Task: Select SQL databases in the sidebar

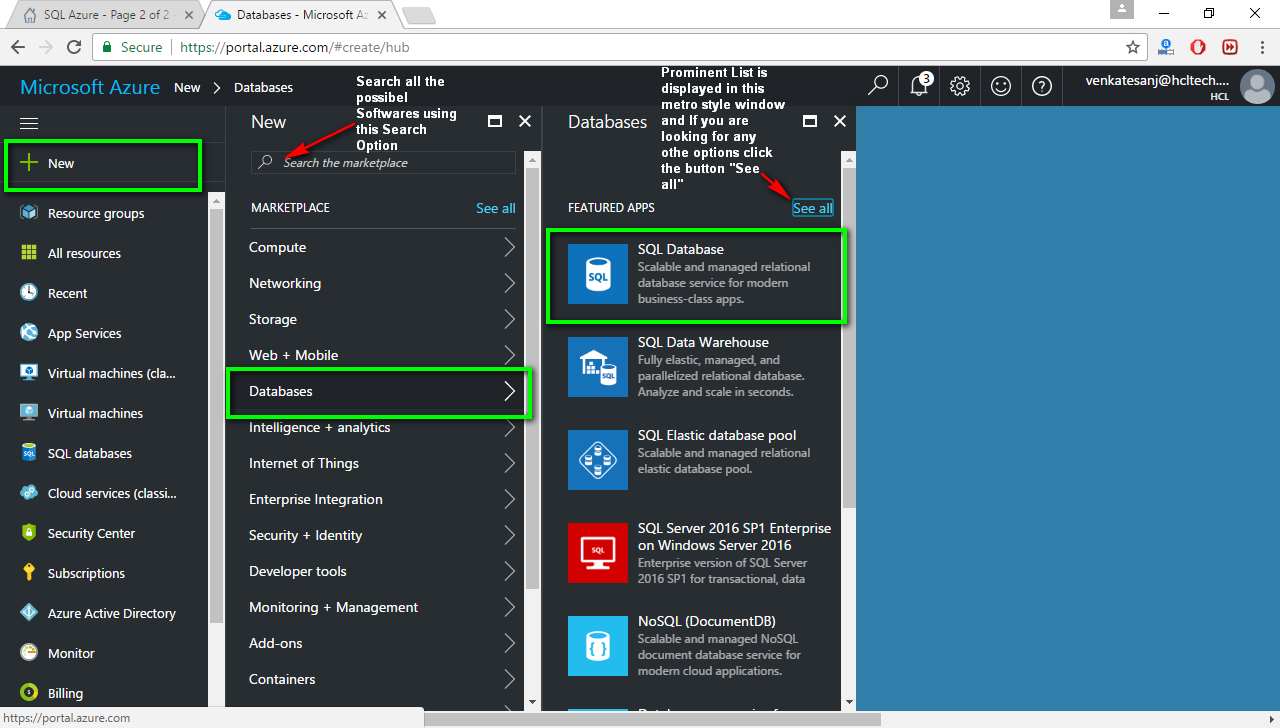Action: pos(92,452)
